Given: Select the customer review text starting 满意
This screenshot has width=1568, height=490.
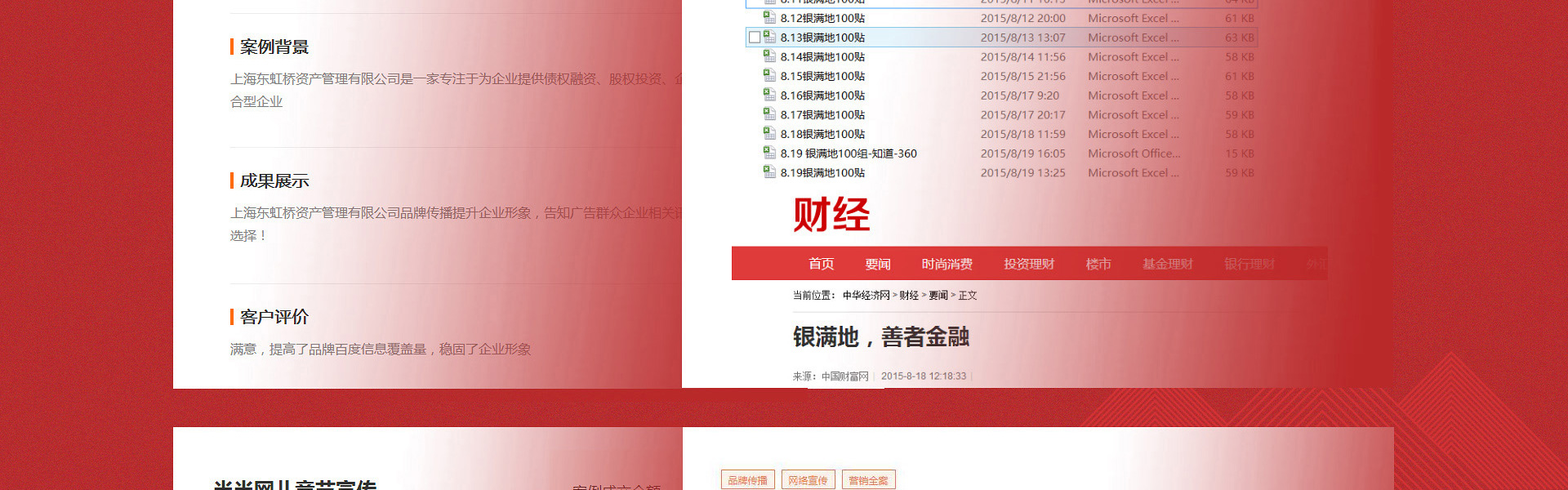Looking at the screenshot, I should tap(381, 350).
